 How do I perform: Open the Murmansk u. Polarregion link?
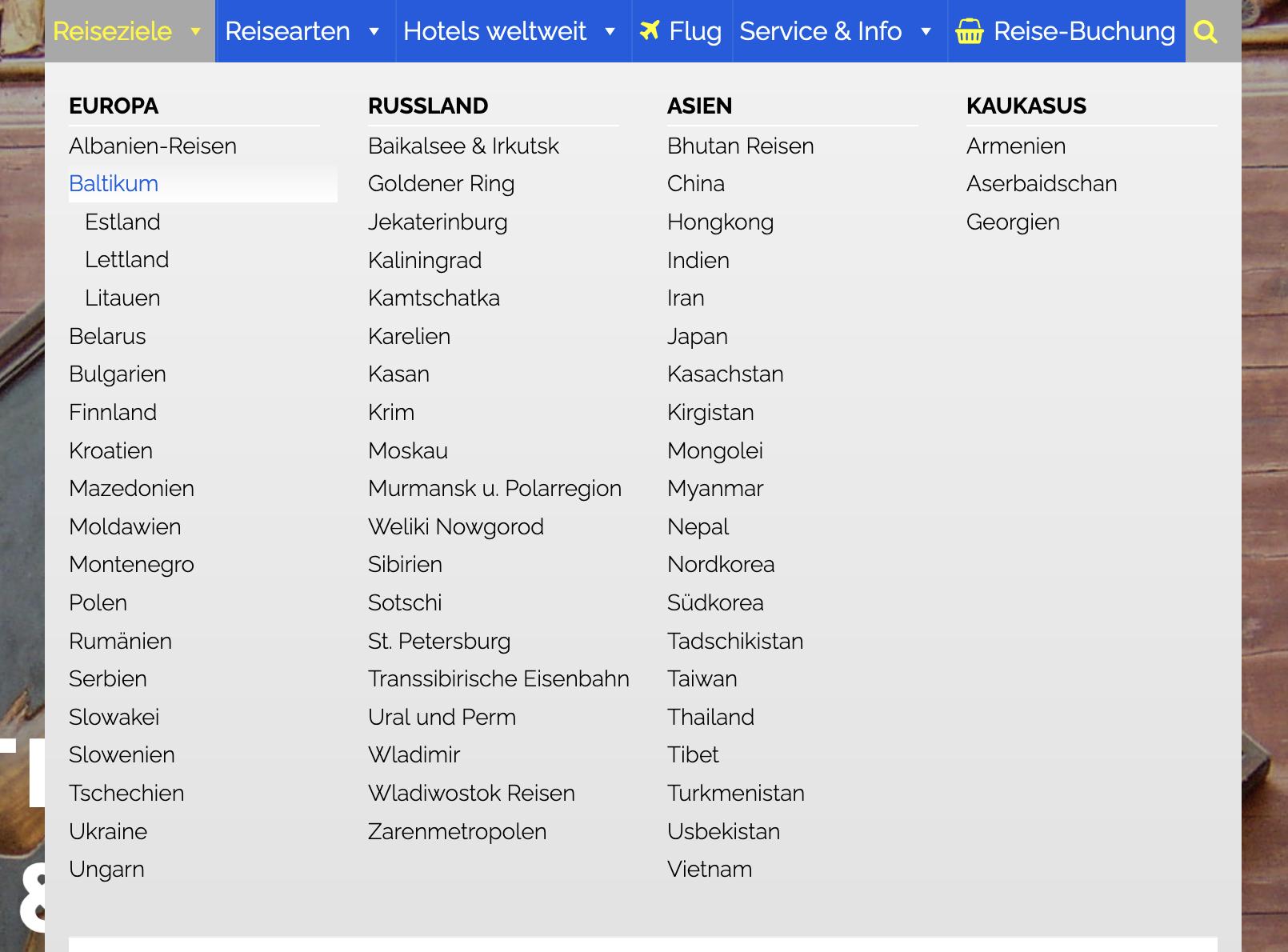(x=494, y=488)
